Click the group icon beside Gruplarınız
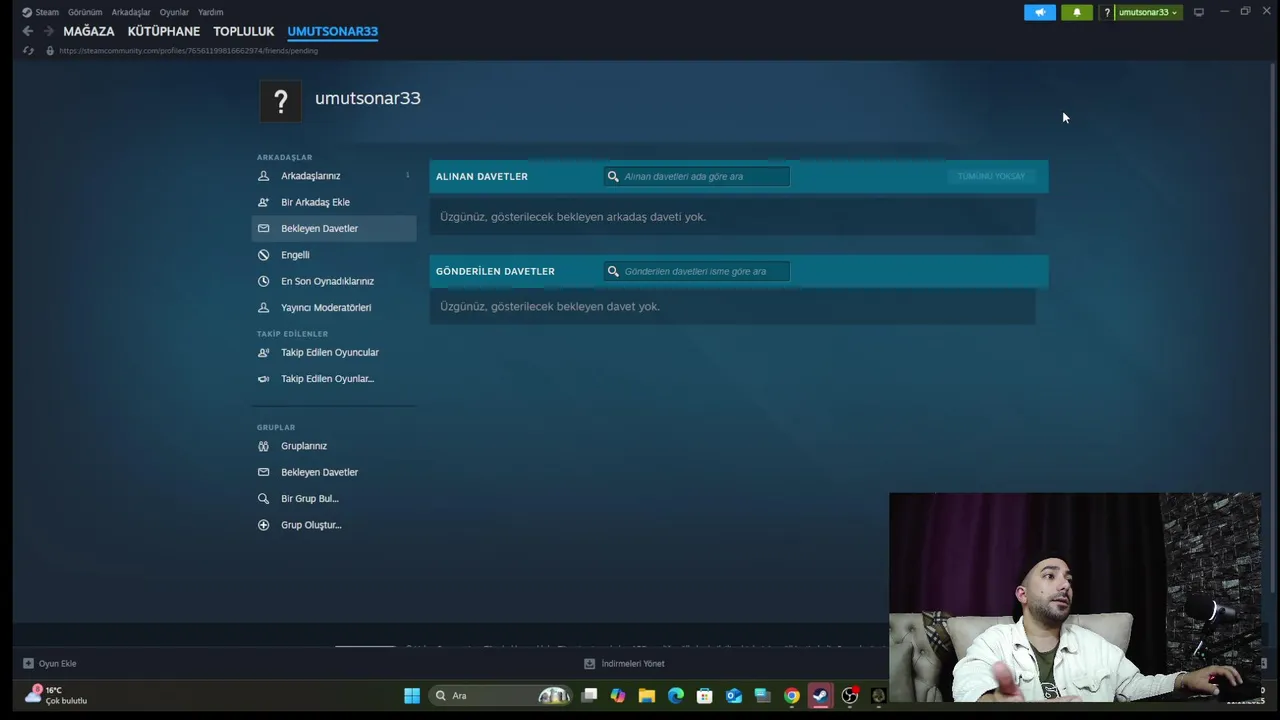The height and width of the screenshot is (720, 1280). click(264, 446)
